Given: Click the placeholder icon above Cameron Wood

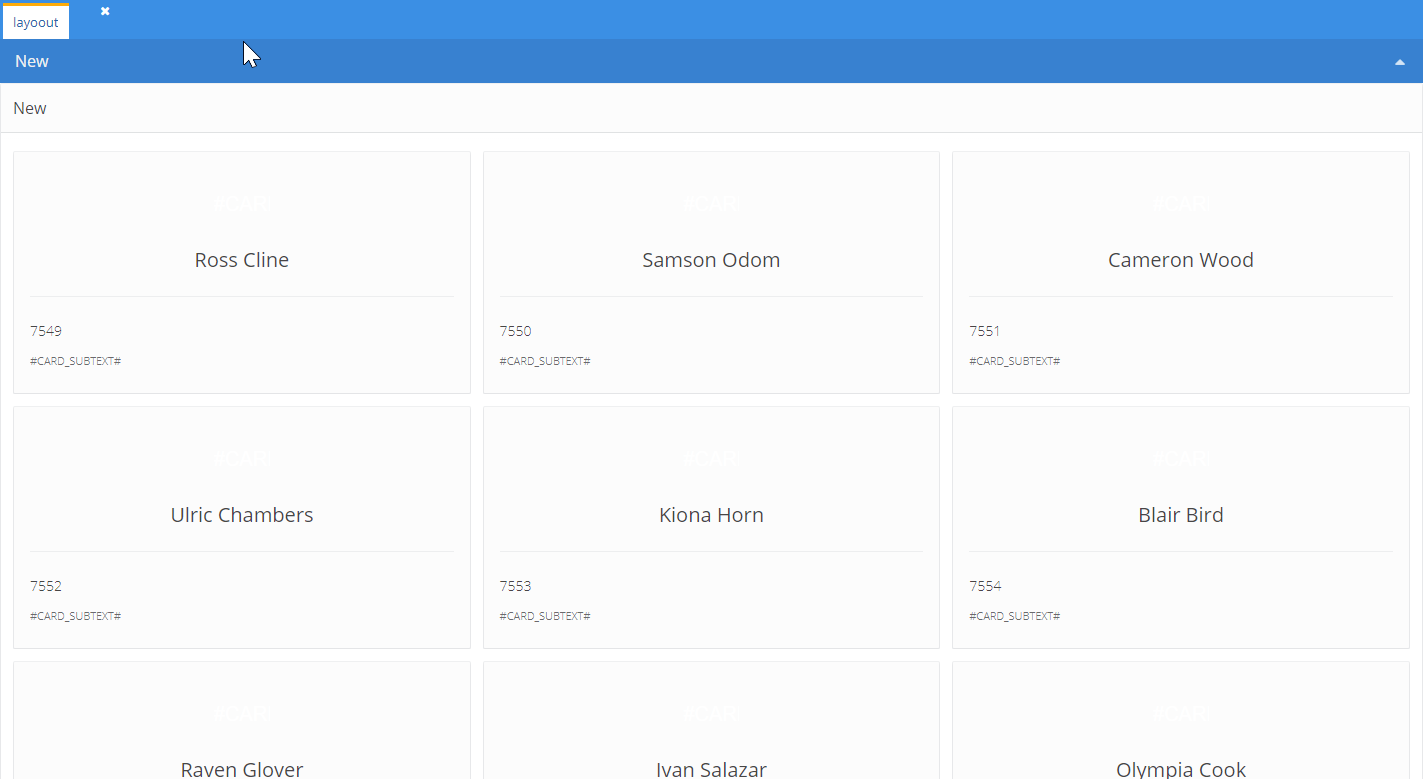Looking at the screenshot, I should (1180, 204).
